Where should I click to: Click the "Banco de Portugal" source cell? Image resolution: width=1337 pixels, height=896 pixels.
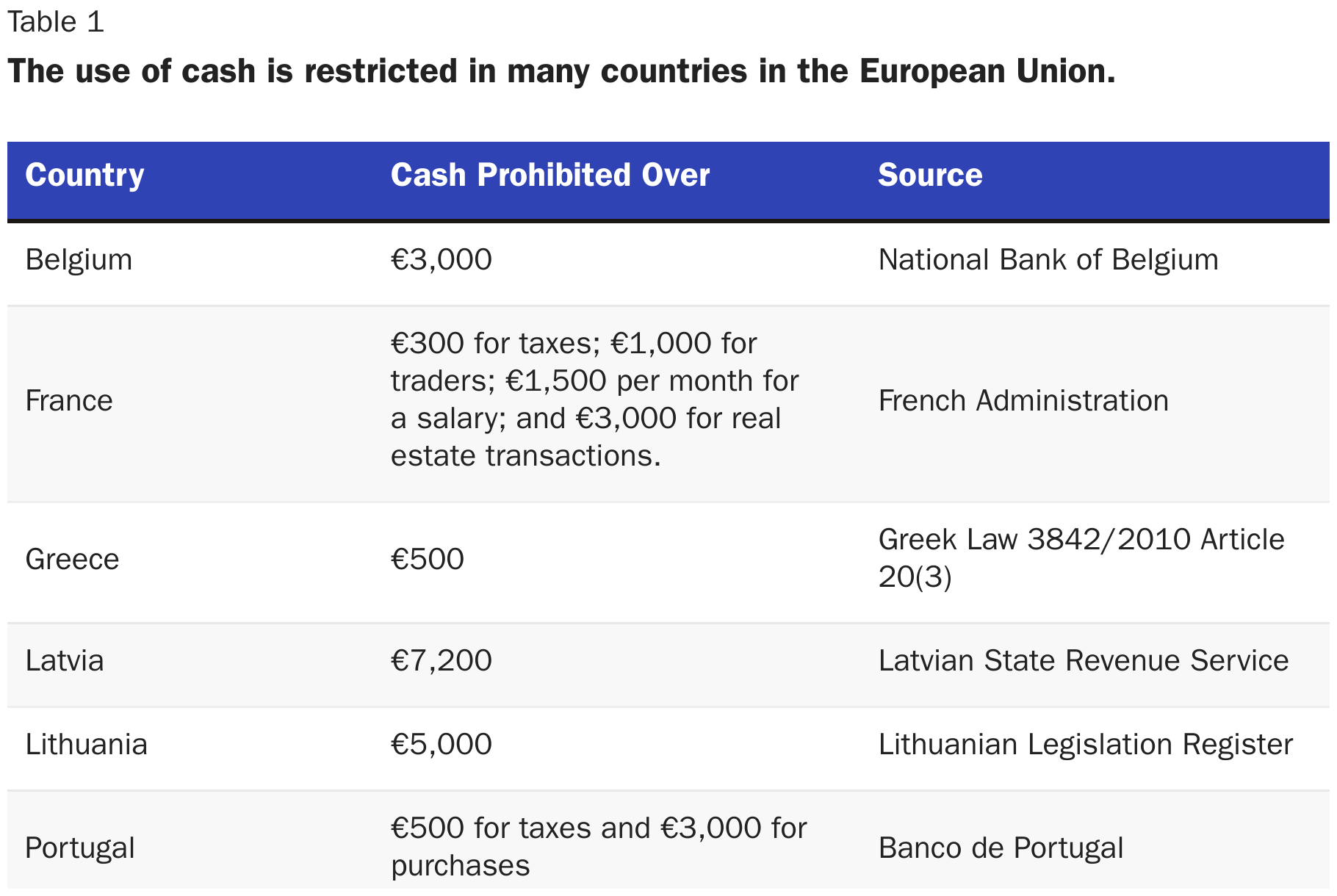coord(1001,848)
